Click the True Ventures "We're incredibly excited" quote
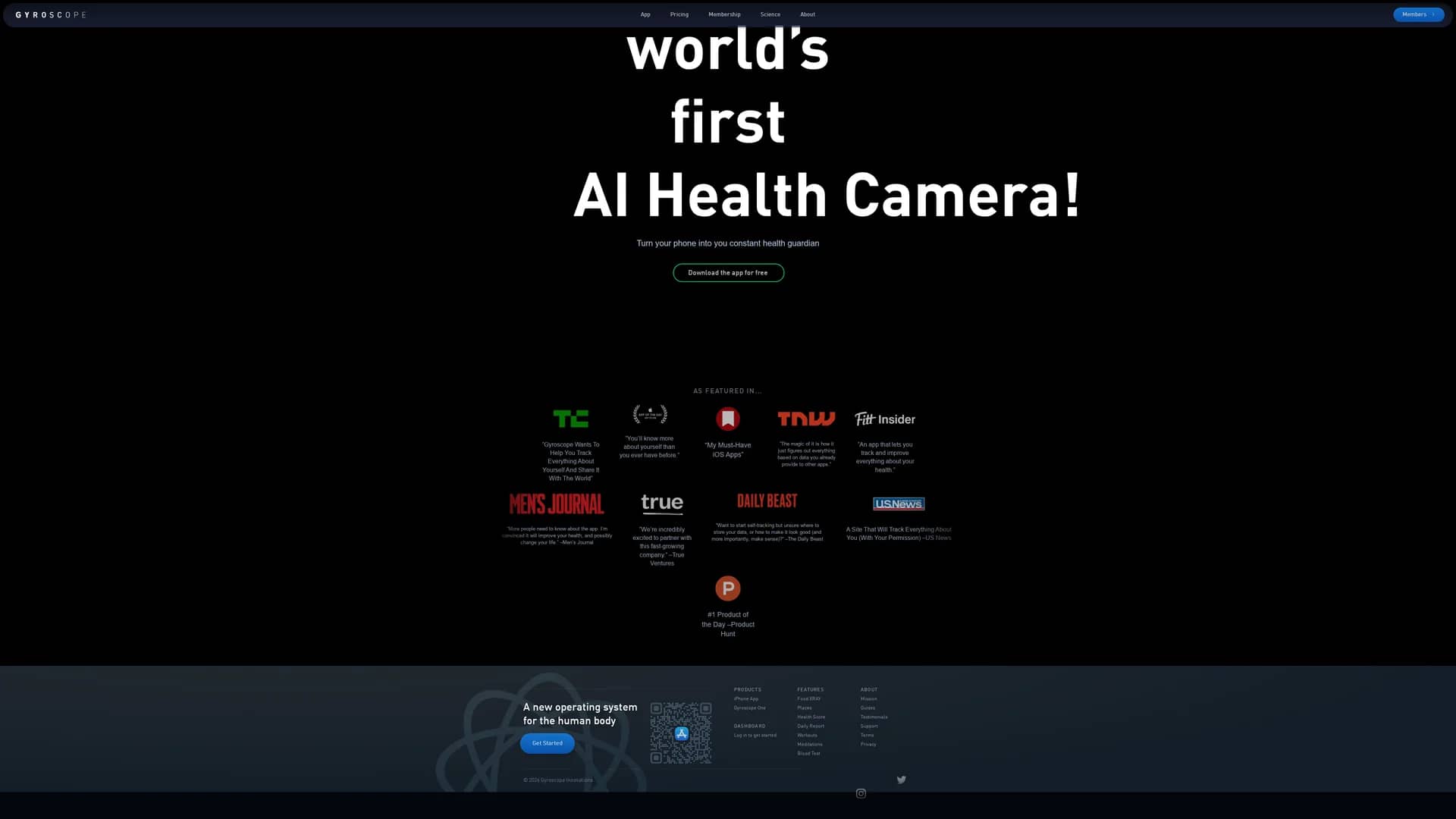 coord(662,546)
